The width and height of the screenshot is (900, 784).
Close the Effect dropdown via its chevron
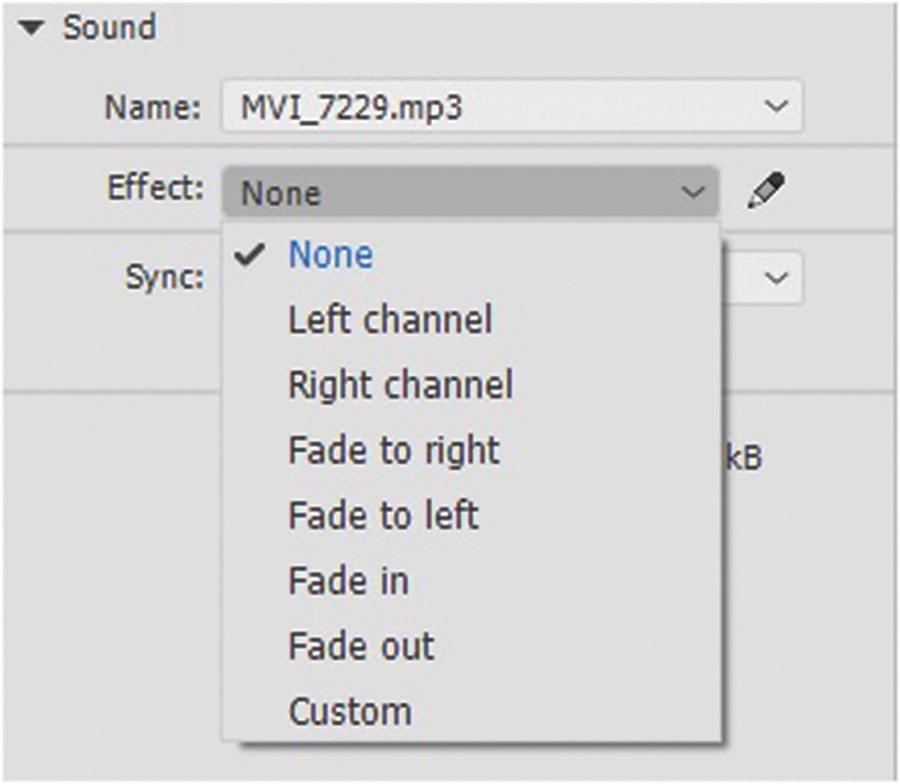(692, 192)
